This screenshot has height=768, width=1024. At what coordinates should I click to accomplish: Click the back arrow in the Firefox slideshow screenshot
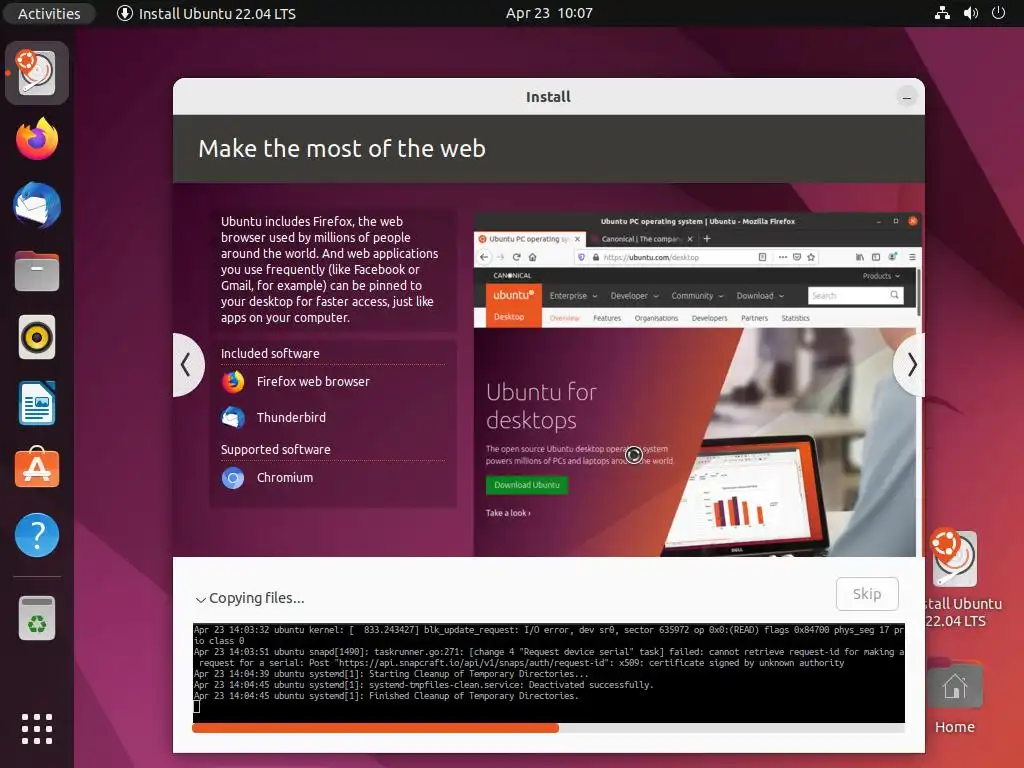tap(484, 257)
